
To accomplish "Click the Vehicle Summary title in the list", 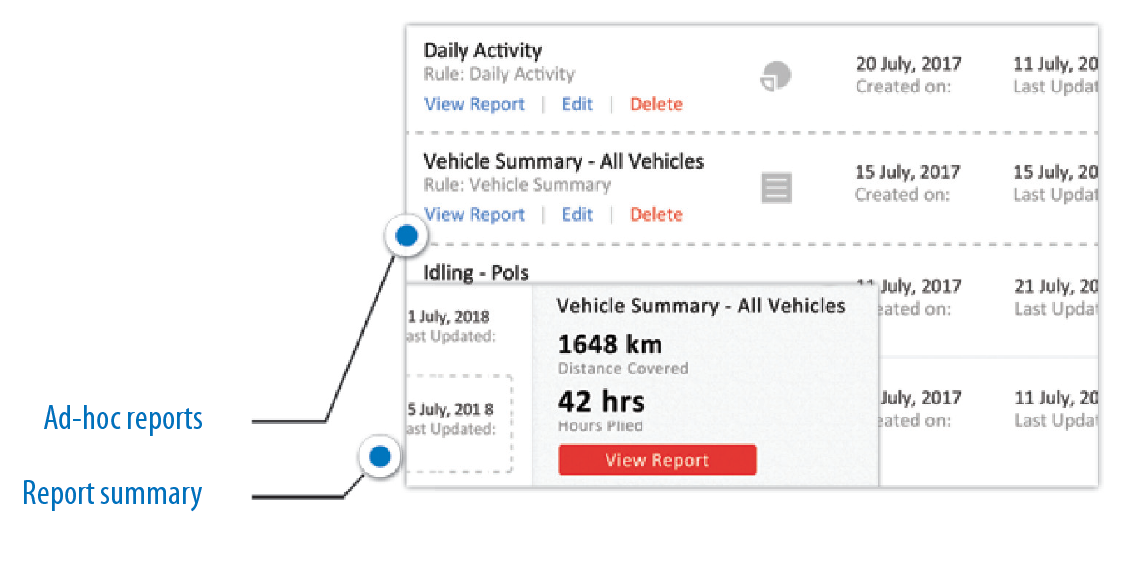I will [563, 161].
